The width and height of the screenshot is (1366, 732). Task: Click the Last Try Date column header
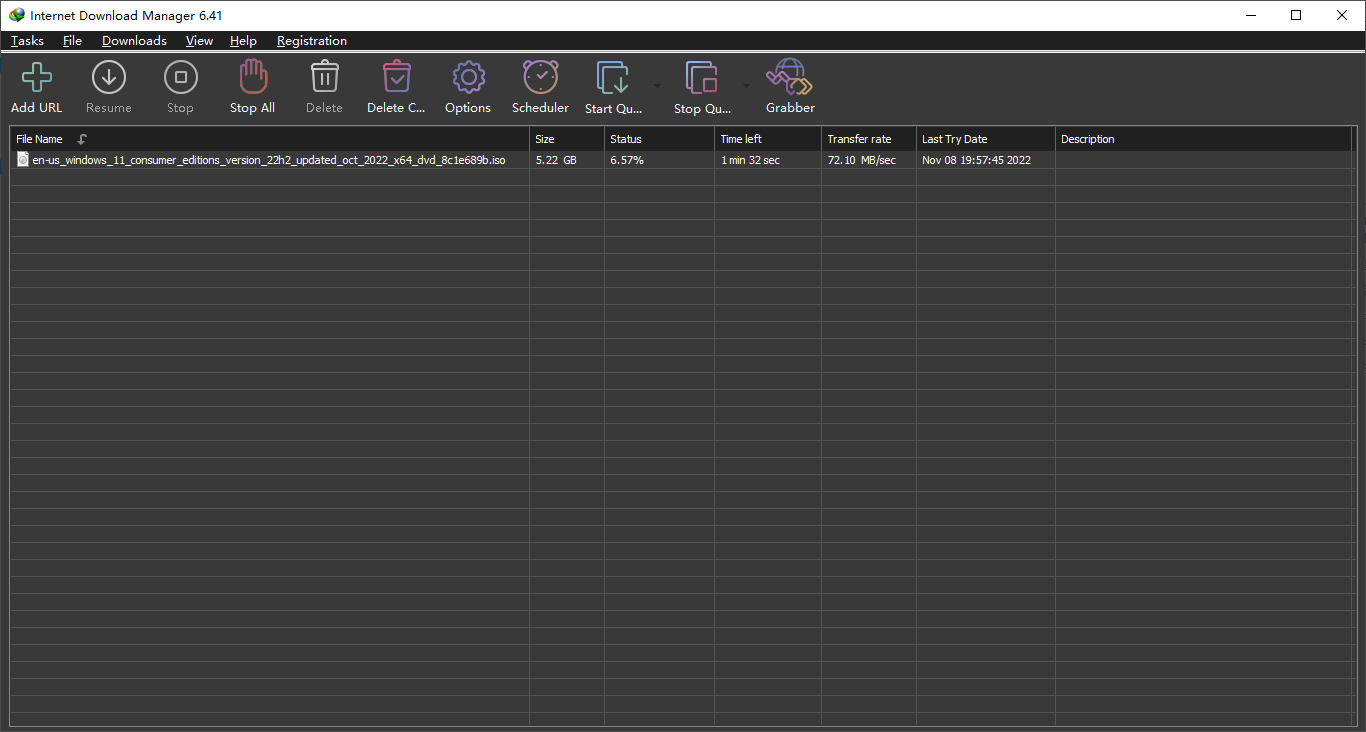point(954,139)
